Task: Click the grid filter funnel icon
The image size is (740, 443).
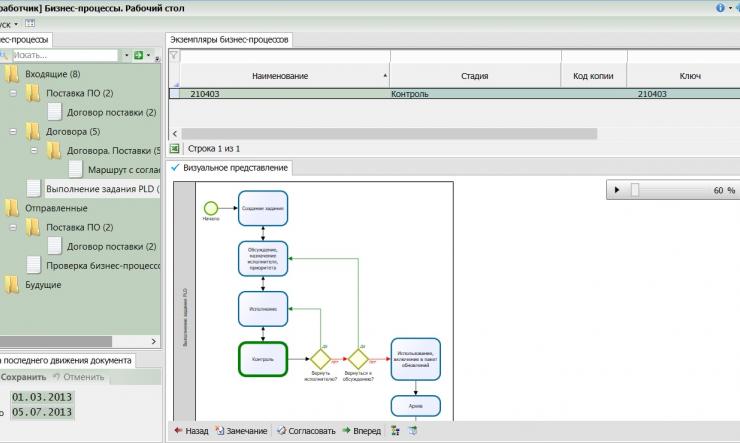Action: 174,56
